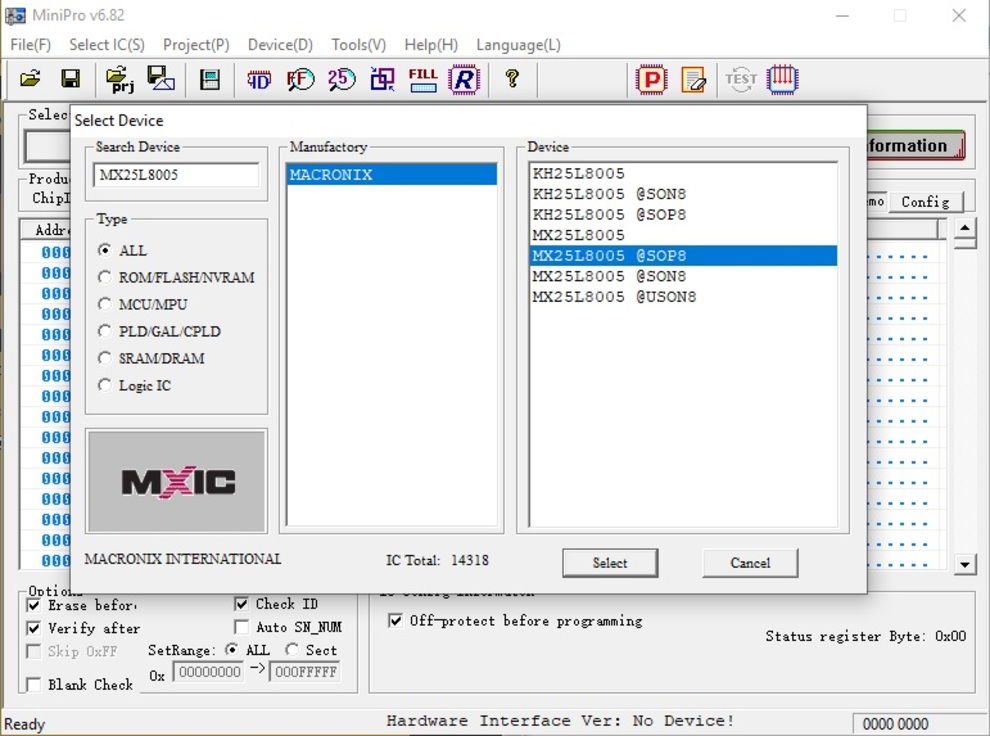Open the Language(L) menu
Viewport: 990px width, 736px height.
click(518, 45)
